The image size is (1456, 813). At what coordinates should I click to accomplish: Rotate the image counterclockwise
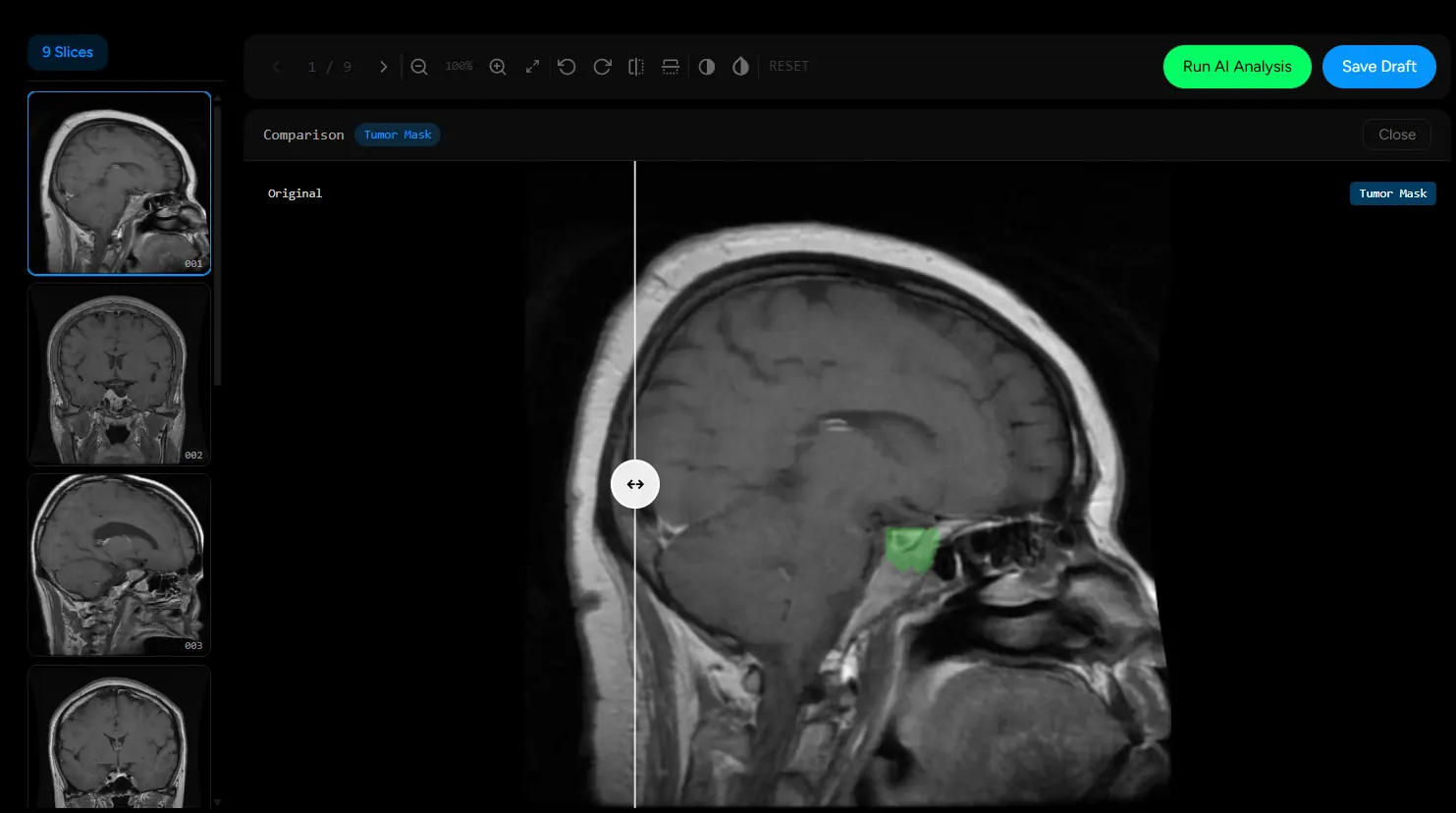566,67
